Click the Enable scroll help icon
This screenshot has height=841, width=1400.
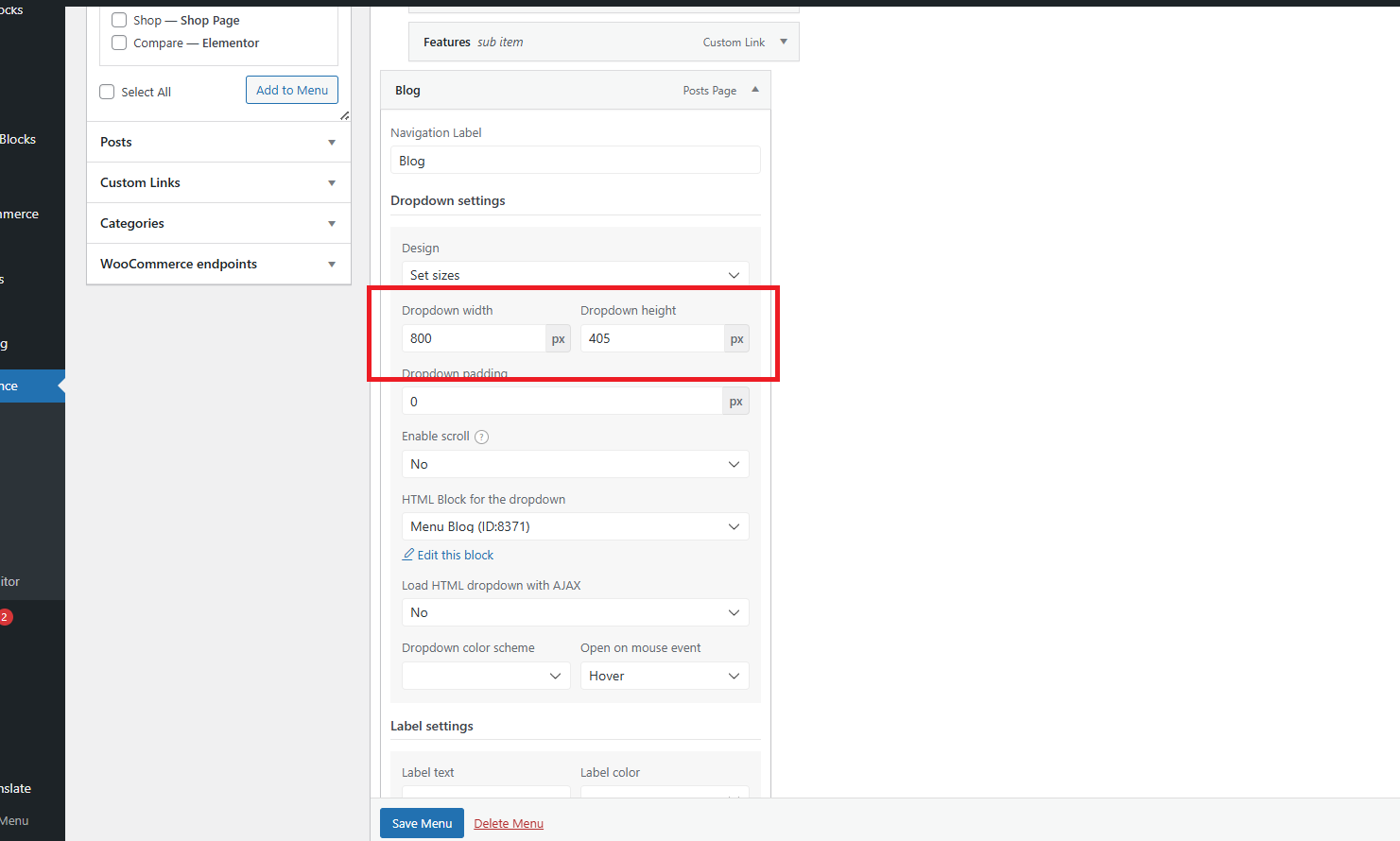(481, 437)
